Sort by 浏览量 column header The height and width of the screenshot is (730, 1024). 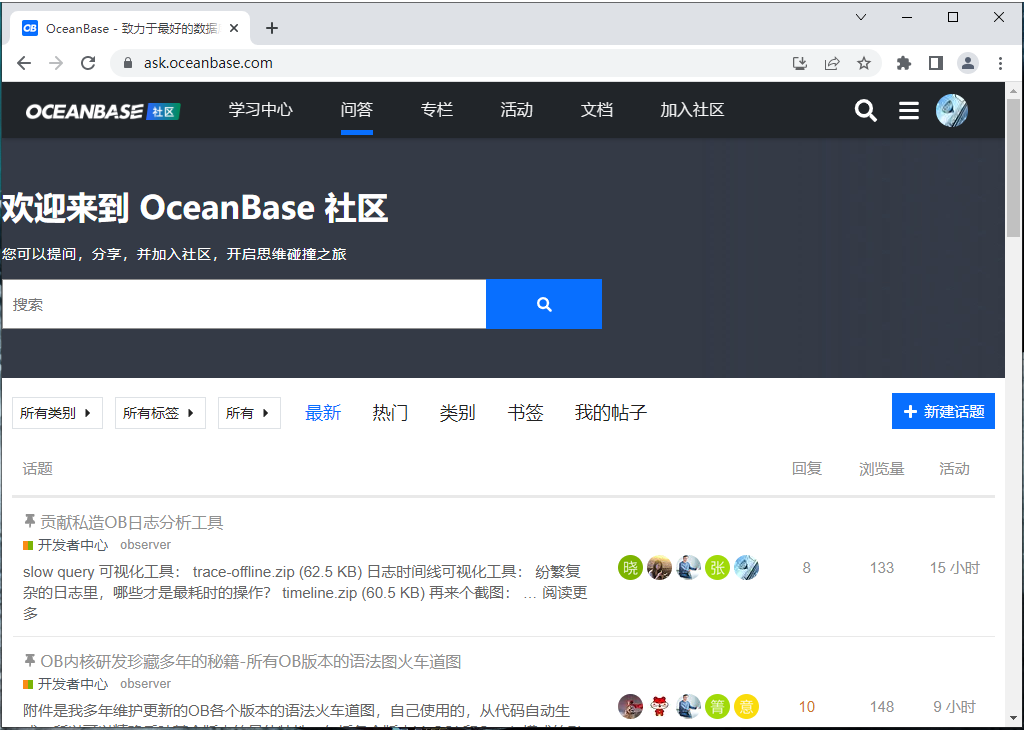pos(882,469)
